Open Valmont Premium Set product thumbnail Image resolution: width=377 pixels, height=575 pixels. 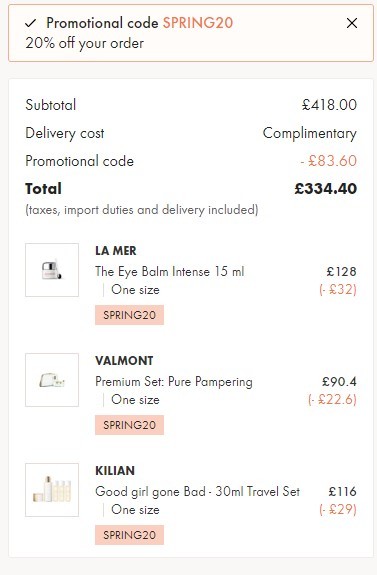(52, 380)
